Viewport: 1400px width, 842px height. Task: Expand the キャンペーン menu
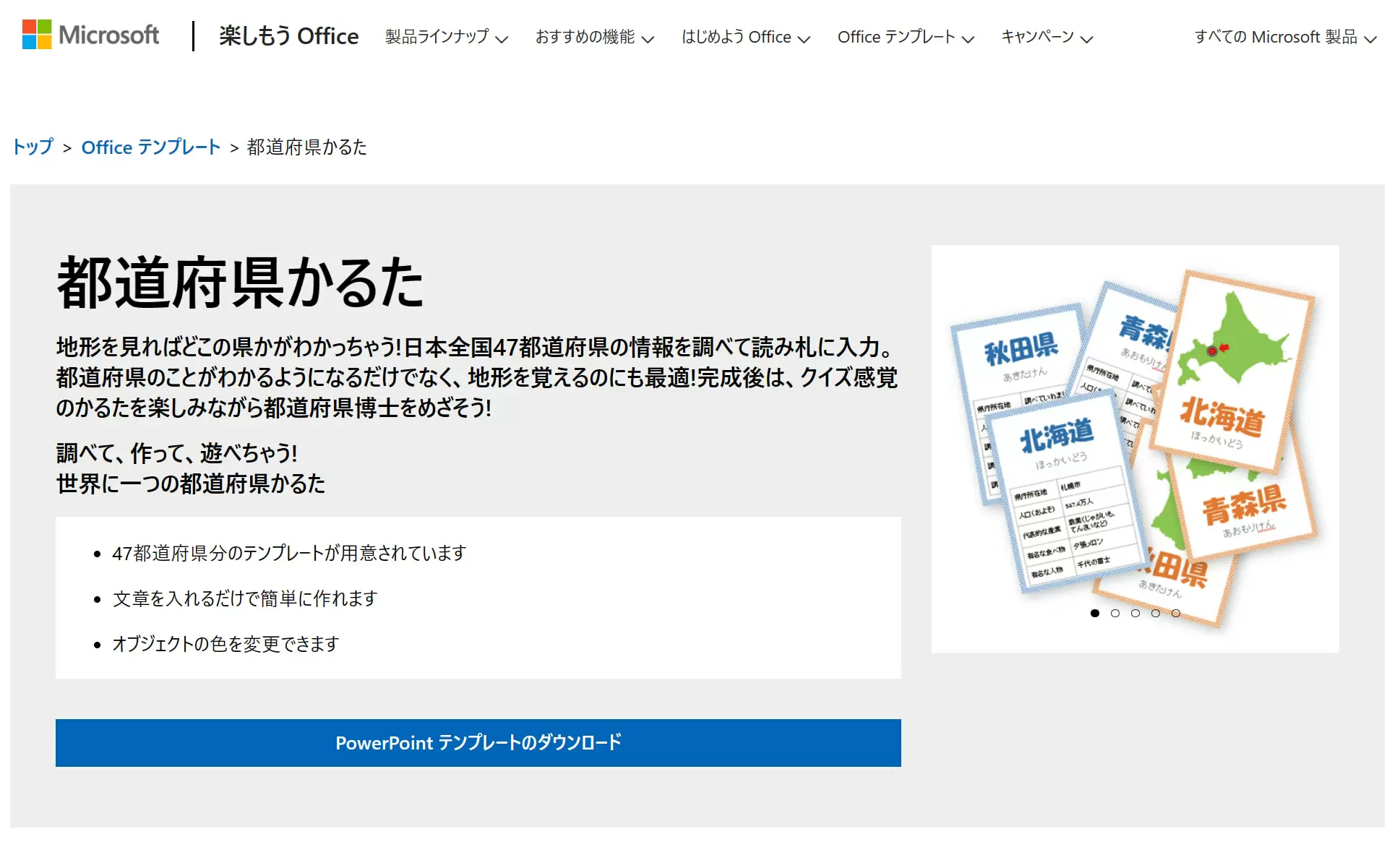point(1047,37)
